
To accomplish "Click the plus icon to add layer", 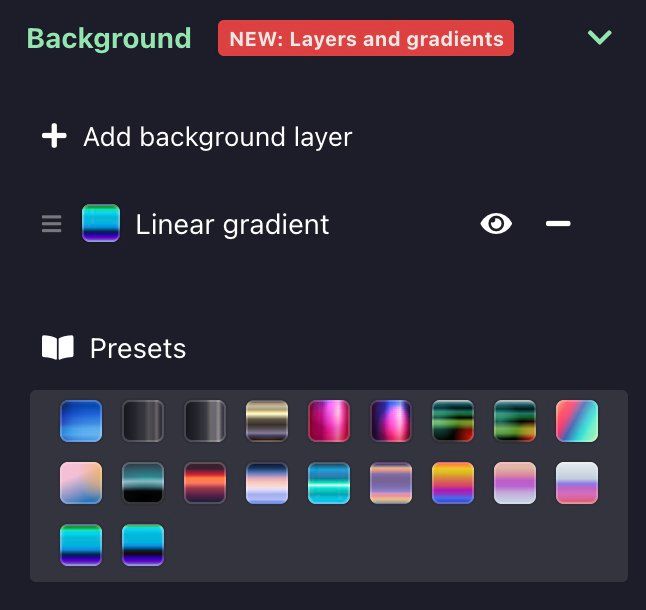I will pos(54,136).
